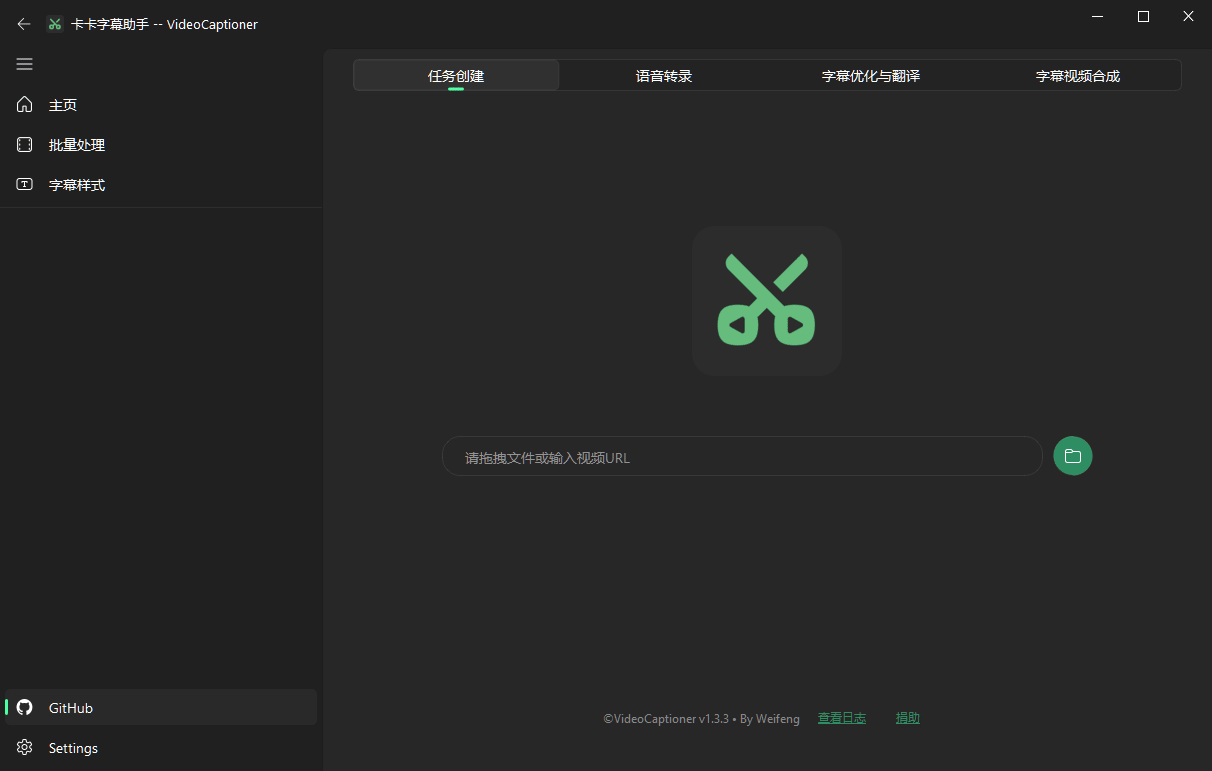The height and width of the screenshot is (771, 1212).
Task: Open 批量处理 page in sidebar
Action: (161, 145)
